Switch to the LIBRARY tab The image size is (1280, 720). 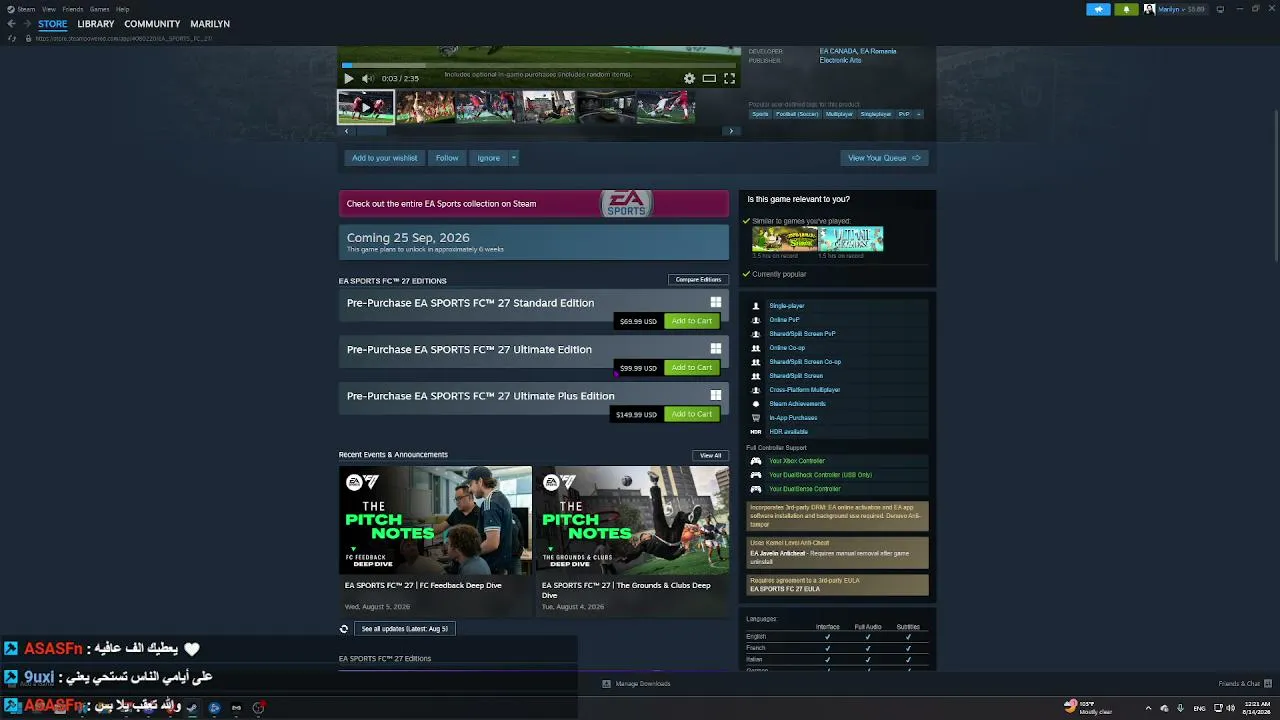[x=96, y=24]
